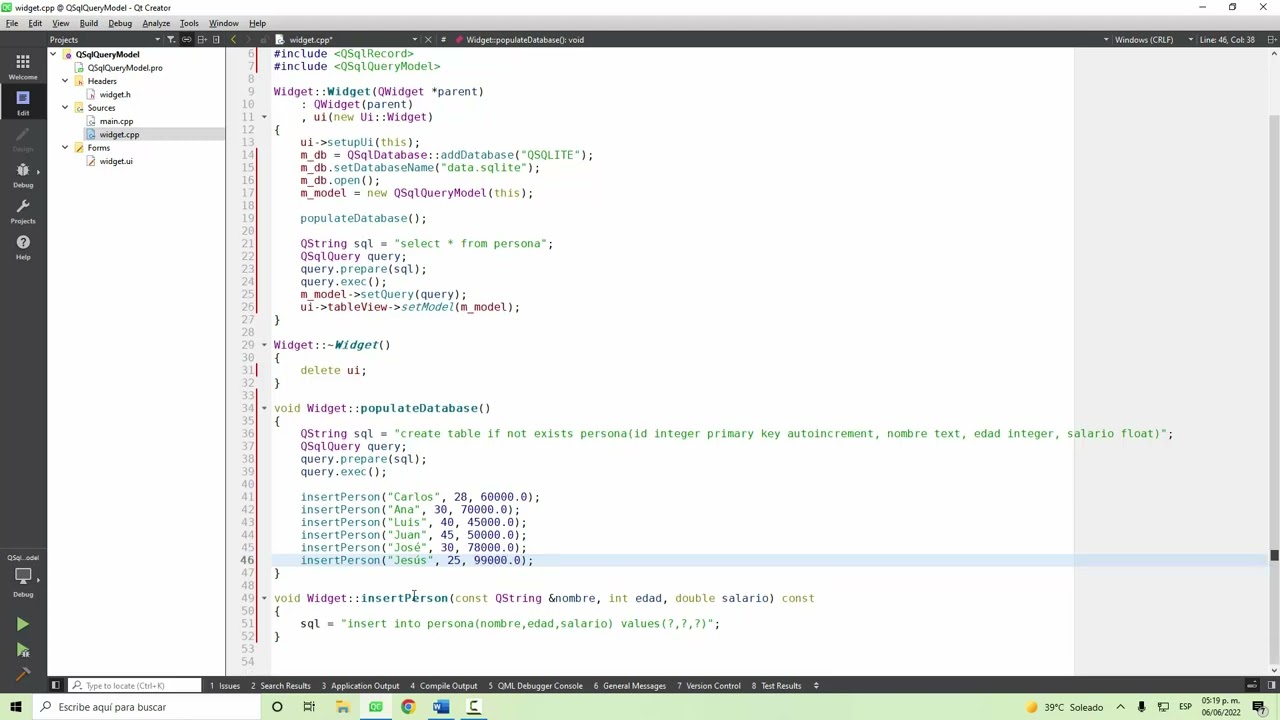Synchronize project tree with editor link icon
The image size is (1280, 720).
click(x=186, y=40)
